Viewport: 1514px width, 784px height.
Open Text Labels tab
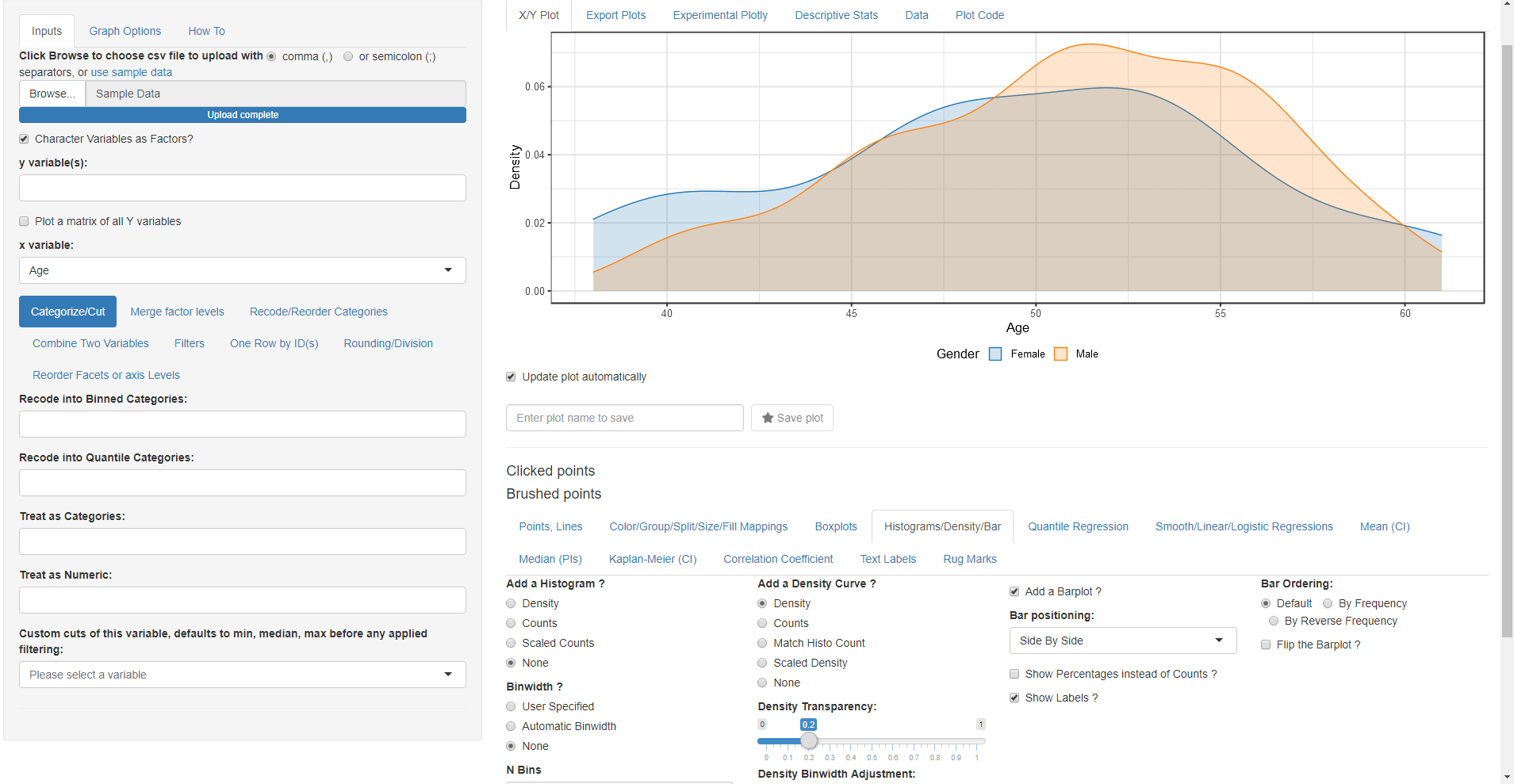(x=888, y=559)
